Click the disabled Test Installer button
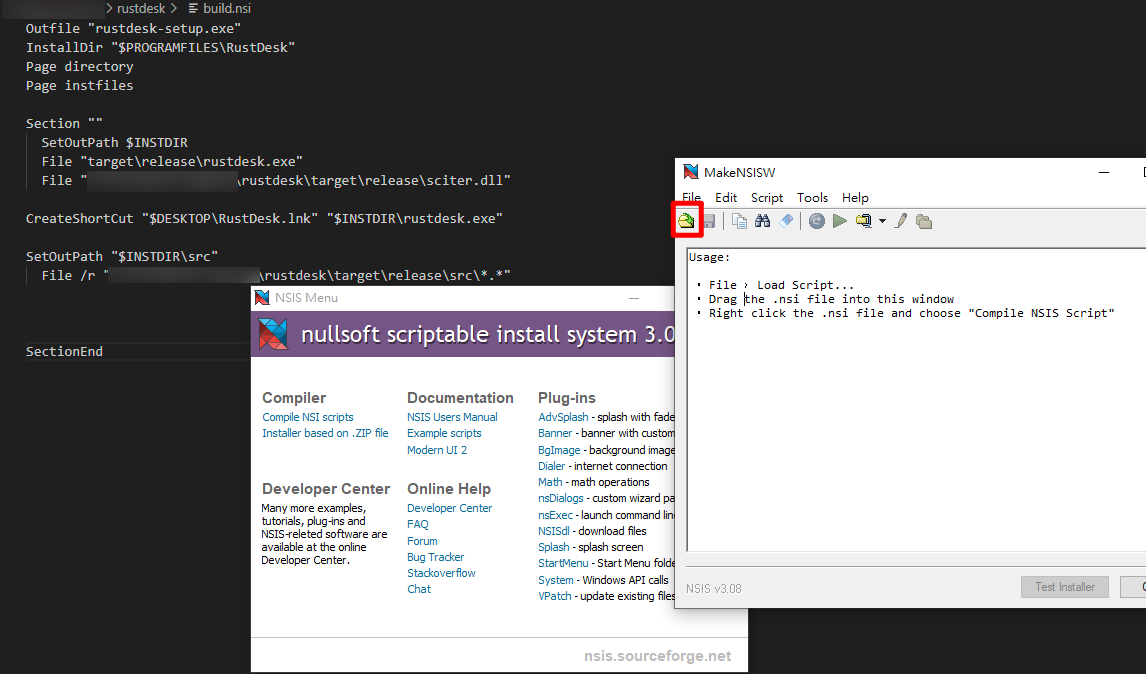Viewport: 1146px width, 674px height. pyautogui.click(x=1065, y=587)
